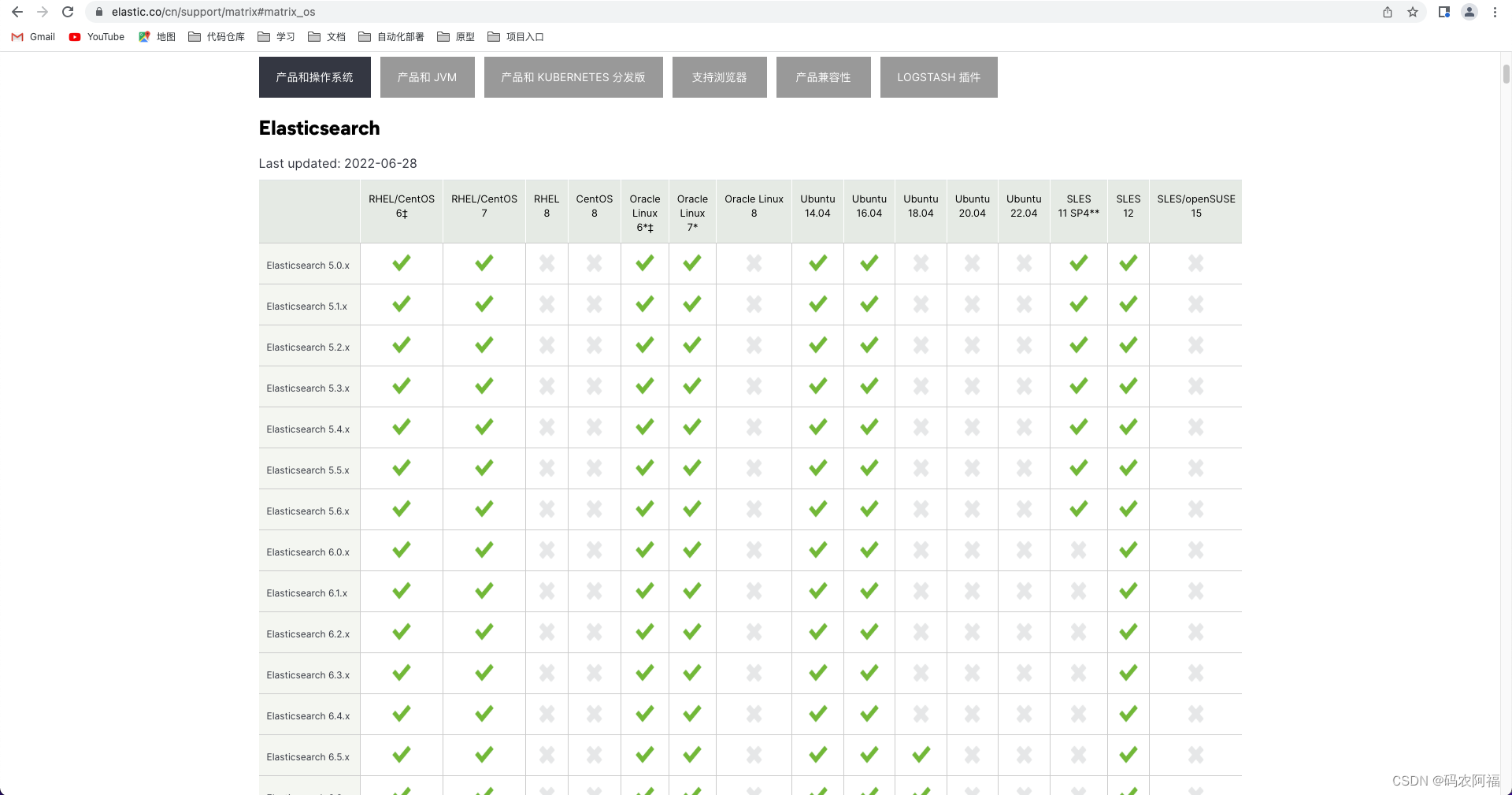Click the Elasticsearch section heading
Image resolution: width=1512 pixels, height=795 pixels.
coord(319,128)
